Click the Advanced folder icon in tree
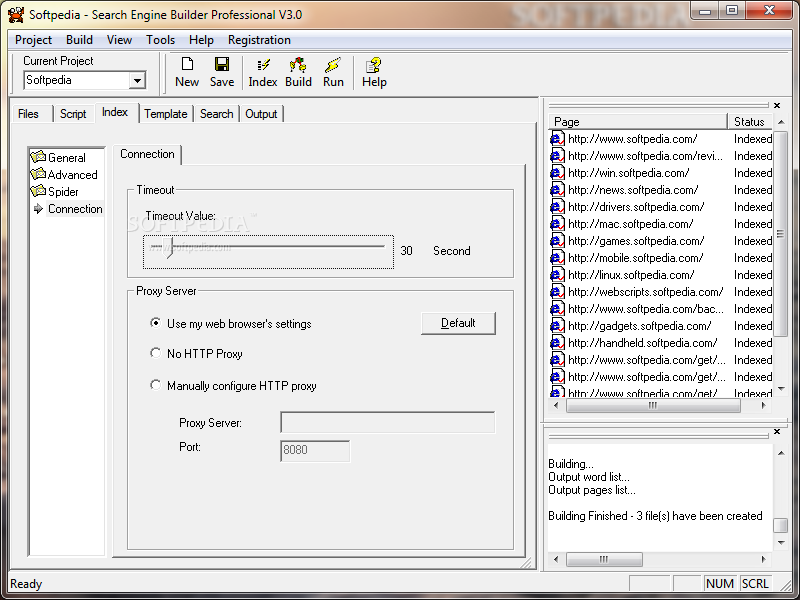Viewport: 800px width, 600px height. click(x=38, y=174)
